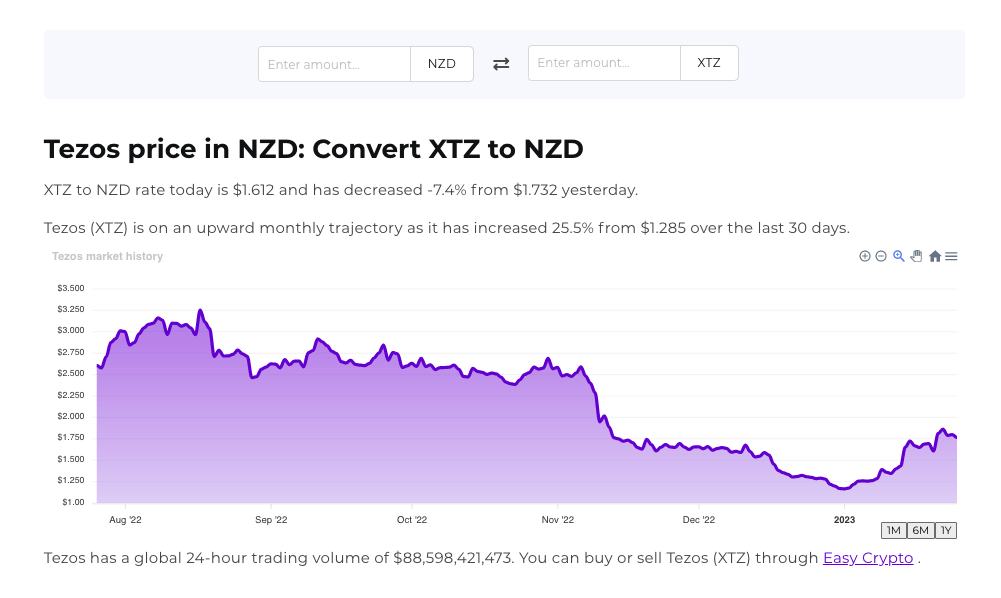Screen dimensions: 1001x598
Task: Click the Aug '22 axis label
Action: [125, 519]
